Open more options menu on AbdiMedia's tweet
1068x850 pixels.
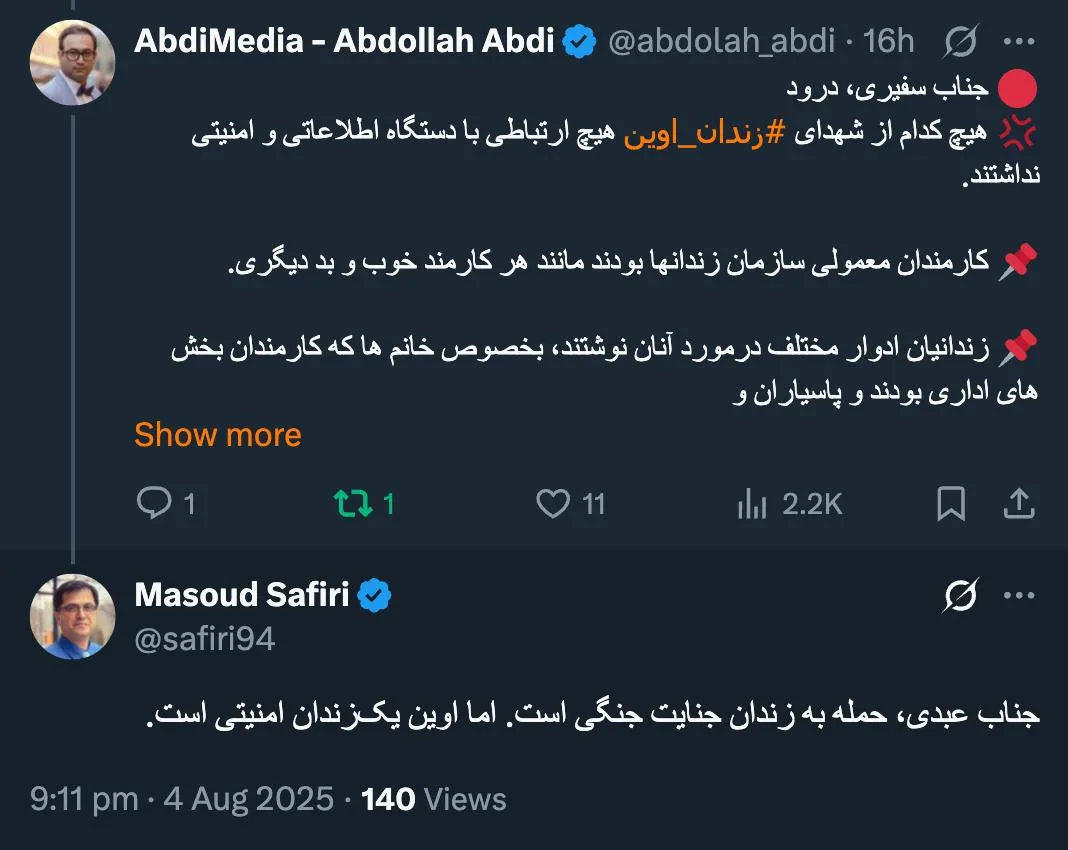[x=1021, y=40]
